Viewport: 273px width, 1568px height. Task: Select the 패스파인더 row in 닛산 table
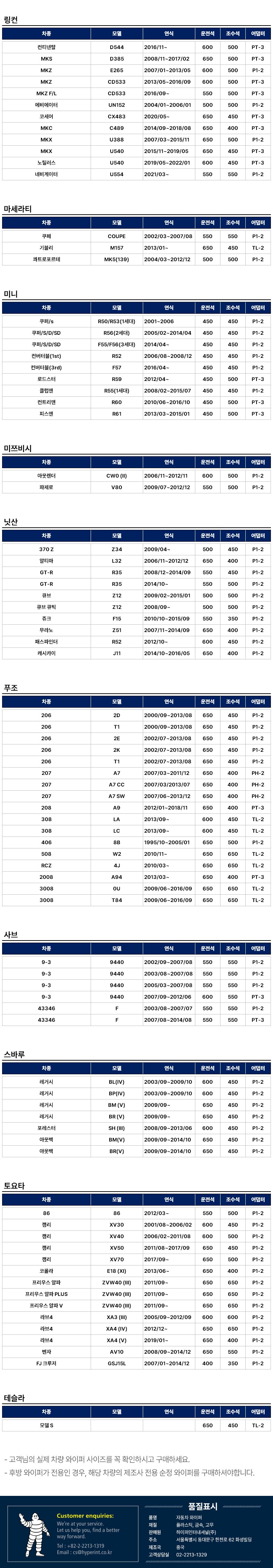pyautogui.click(x=46, y=641)
